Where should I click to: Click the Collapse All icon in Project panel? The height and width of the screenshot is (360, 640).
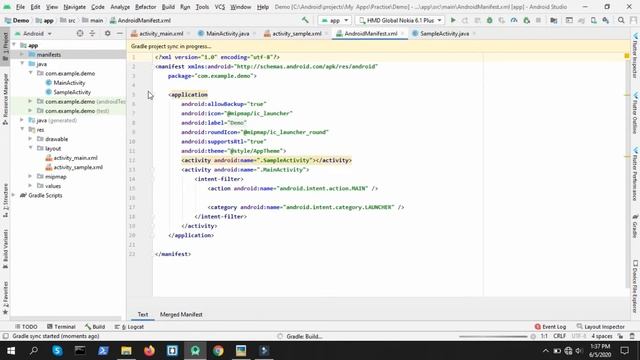coord(92,33)
